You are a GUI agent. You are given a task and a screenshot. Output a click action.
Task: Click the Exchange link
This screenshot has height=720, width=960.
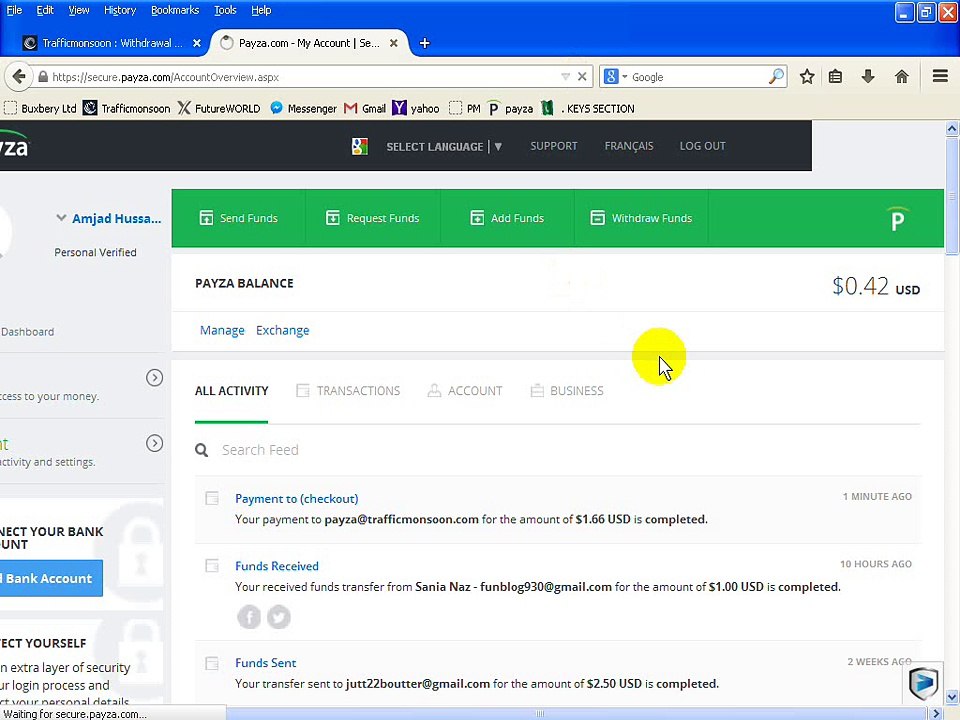[x=282, y=331]
